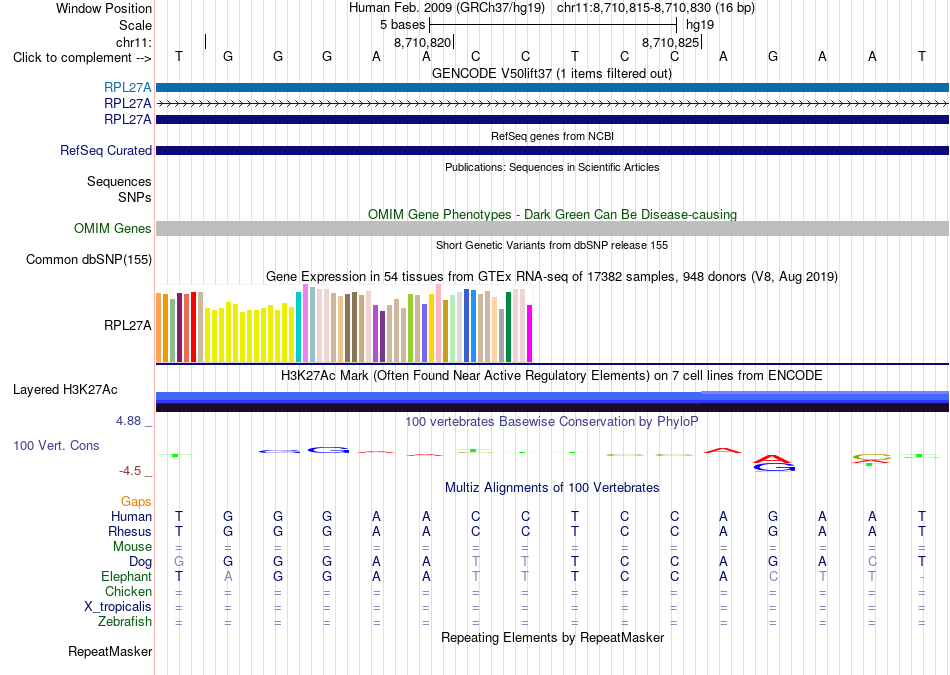Click the chr11:8,710,815-8,710,830 (16 bp) position text
Screen dimensions: 950x675
(x=656, y=8)
